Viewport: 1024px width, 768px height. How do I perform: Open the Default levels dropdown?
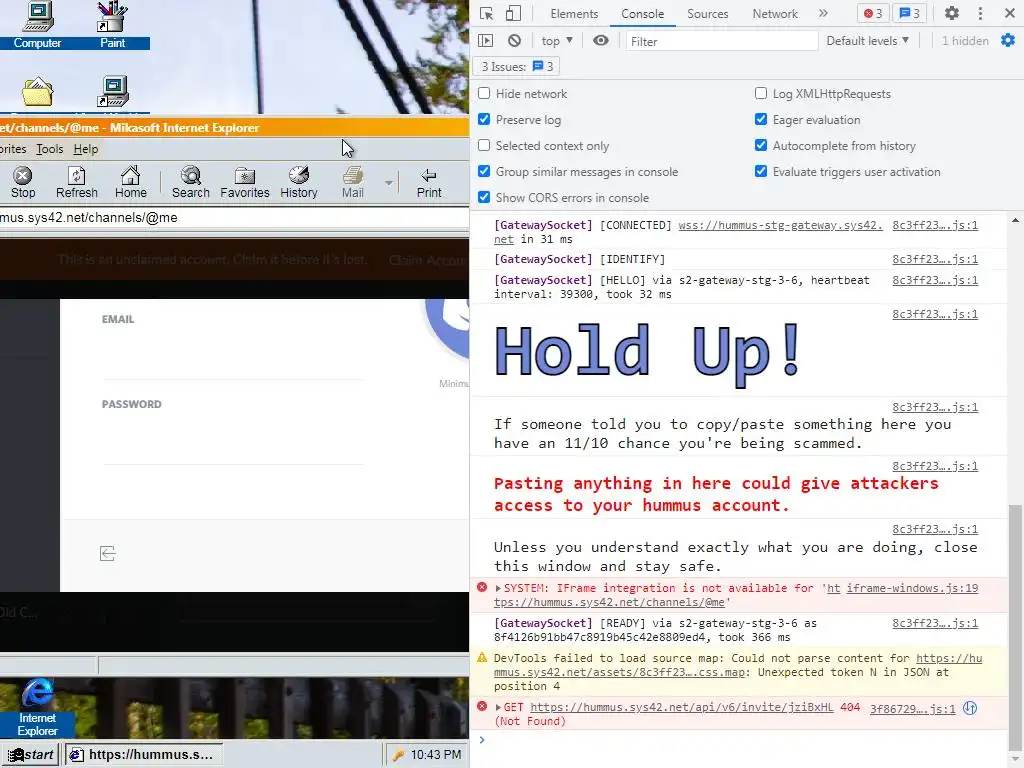pyautogui.click(x=867, y=40)
